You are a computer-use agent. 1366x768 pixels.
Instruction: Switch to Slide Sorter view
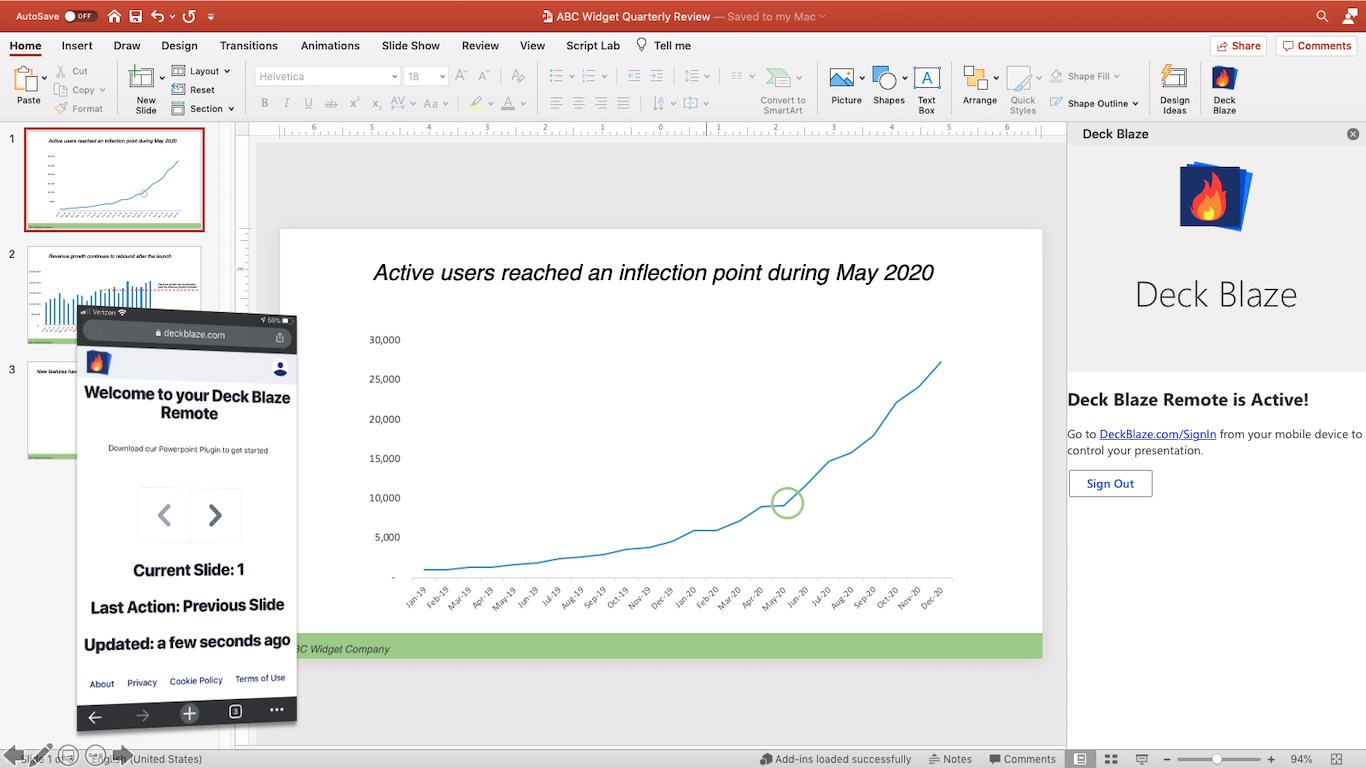click(1110, 759)
